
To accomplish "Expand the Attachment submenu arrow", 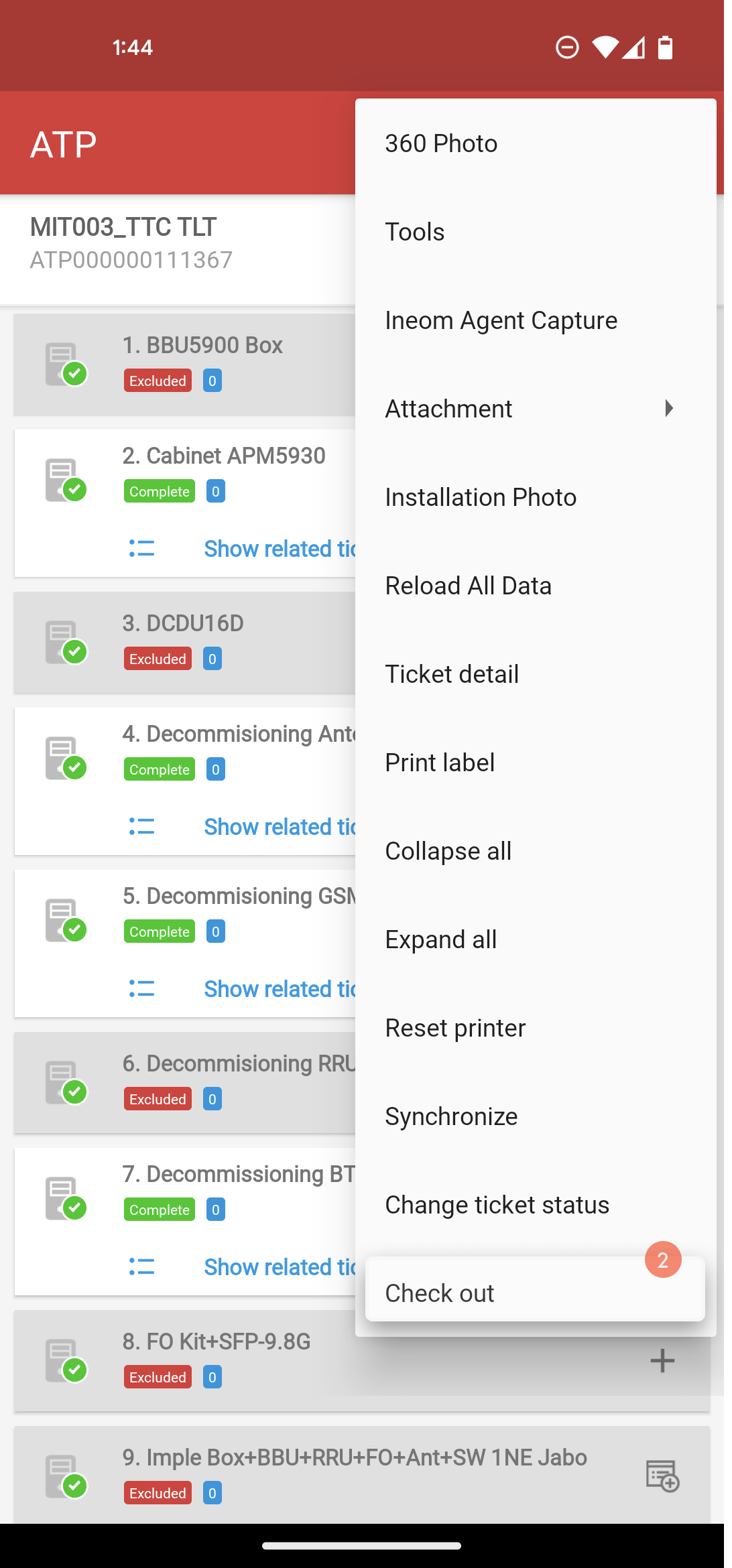I will coord(668,408).
